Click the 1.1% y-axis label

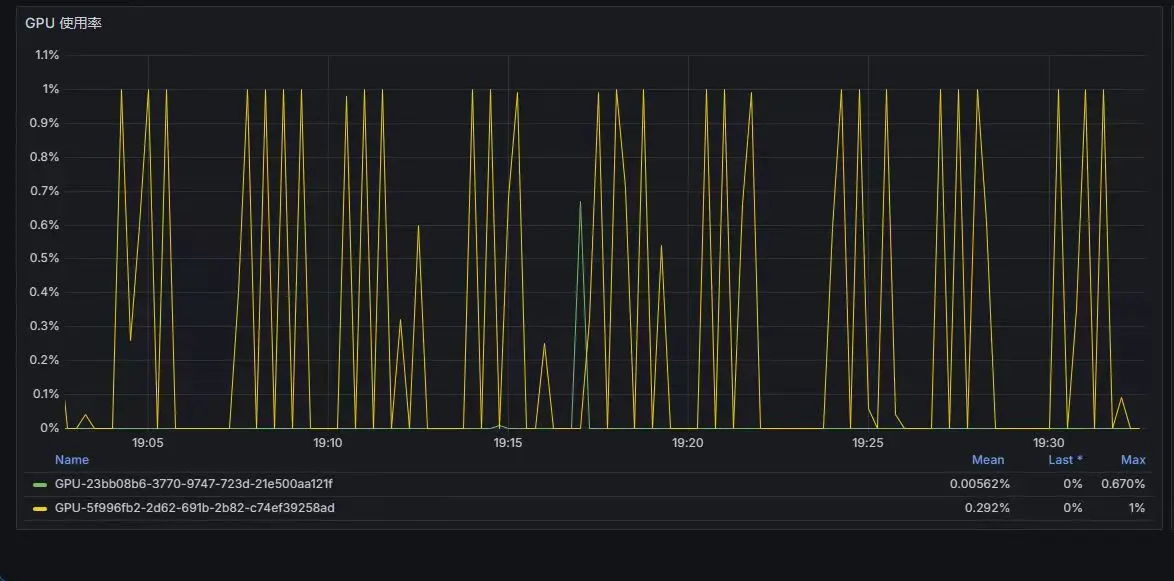(47, 55)
